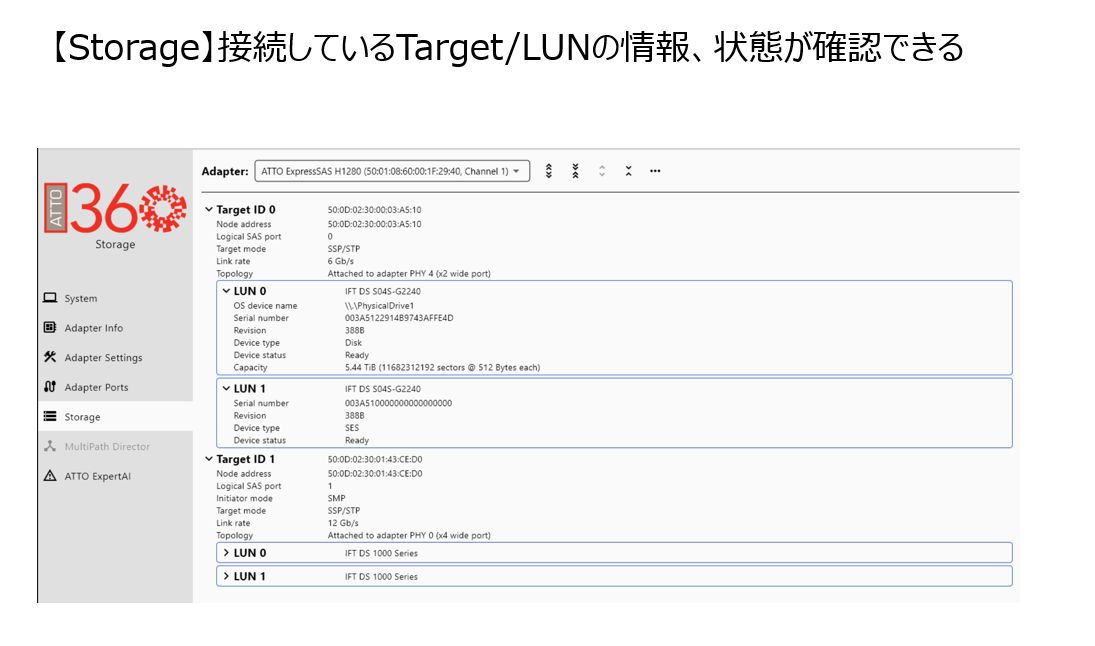Image resolution: width=1095 pixels, height=646 pixels.
Task: Click the collapse all double-chevron toolbar icon
Action: [575, 171]
